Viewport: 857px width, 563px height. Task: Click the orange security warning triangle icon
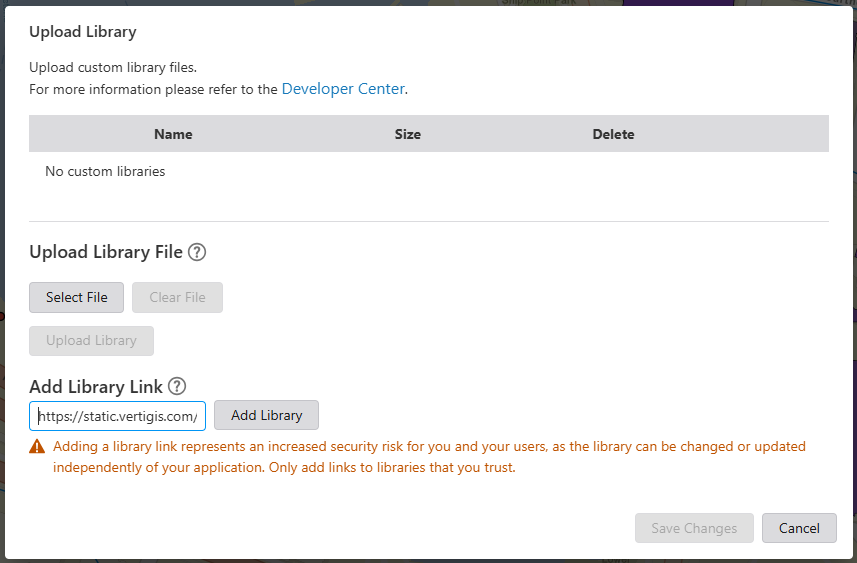coord(37,447)
